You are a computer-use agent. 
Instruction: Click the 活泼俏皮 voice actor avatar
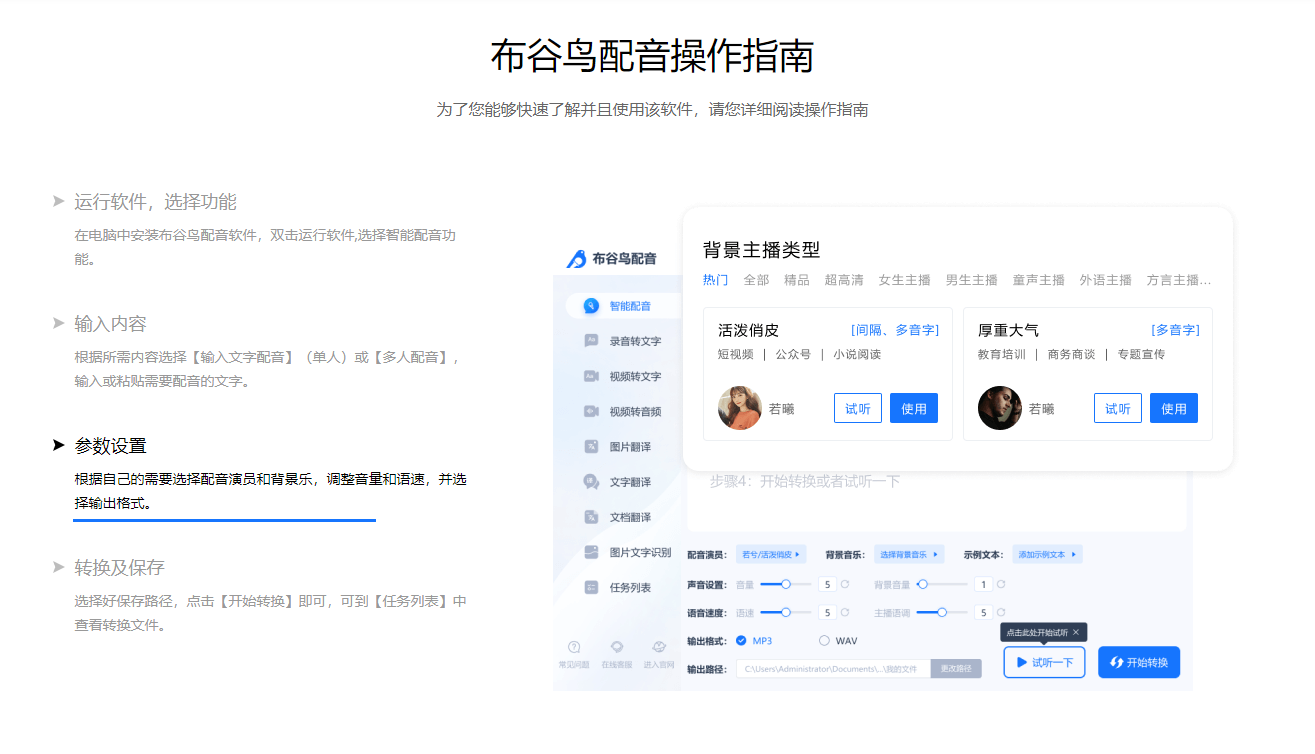740,408
